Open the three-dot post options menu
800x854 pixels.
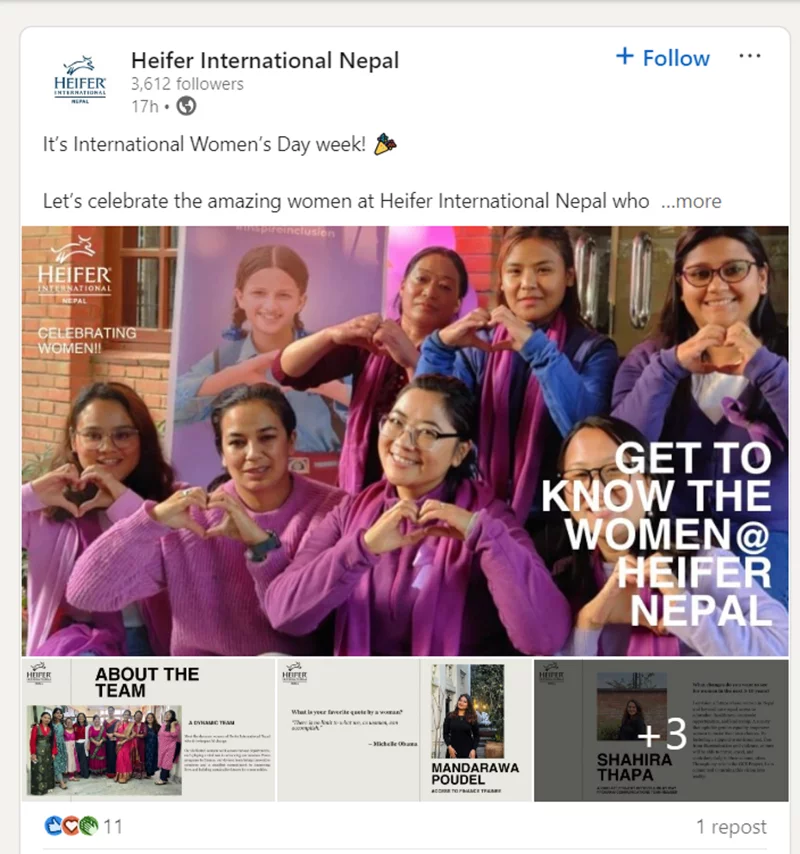point(750,56)
